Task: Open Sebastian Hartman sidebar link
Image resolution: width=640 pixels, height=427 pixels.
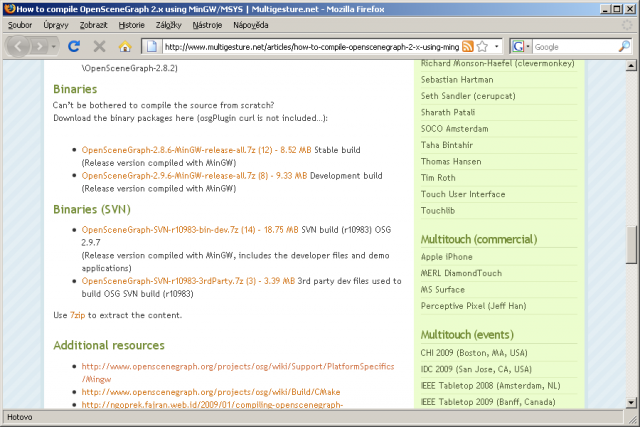Action: point(457,80)
